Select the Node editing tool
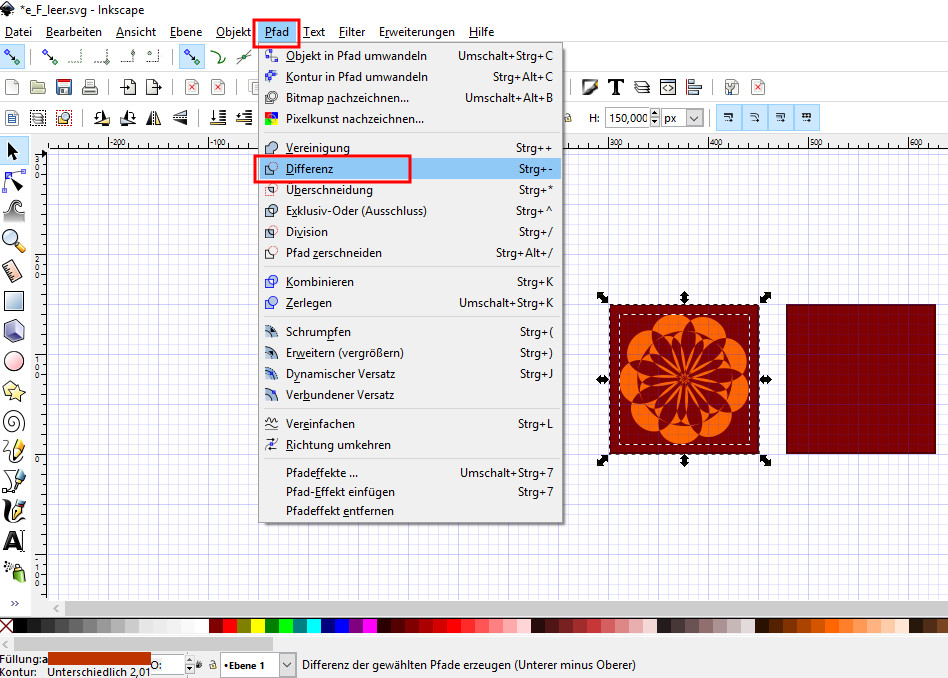This screenshot has height=678, width=948. click(14, 181)
